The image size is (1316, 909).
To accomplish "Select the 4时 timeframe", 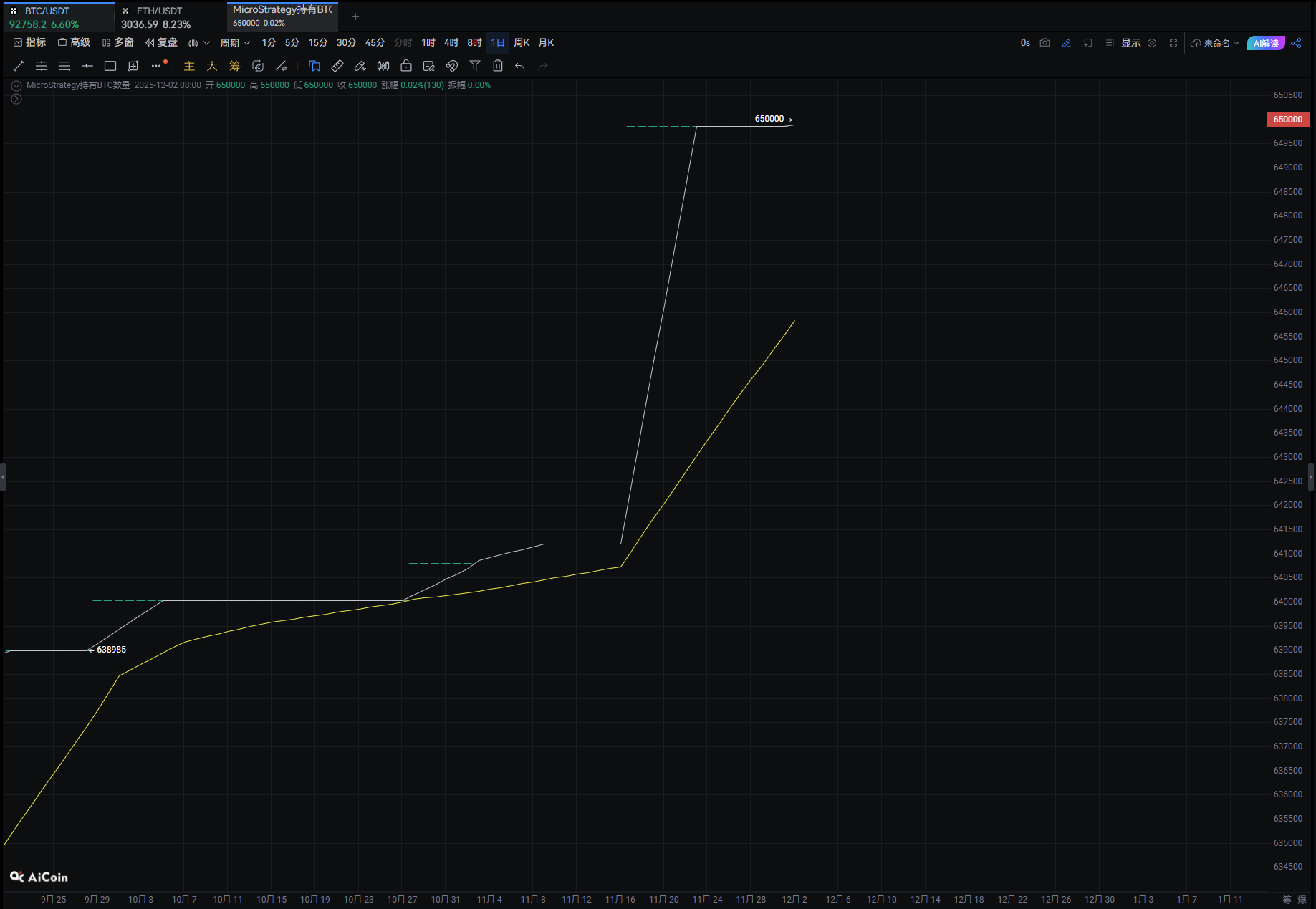I will [451, 43].
